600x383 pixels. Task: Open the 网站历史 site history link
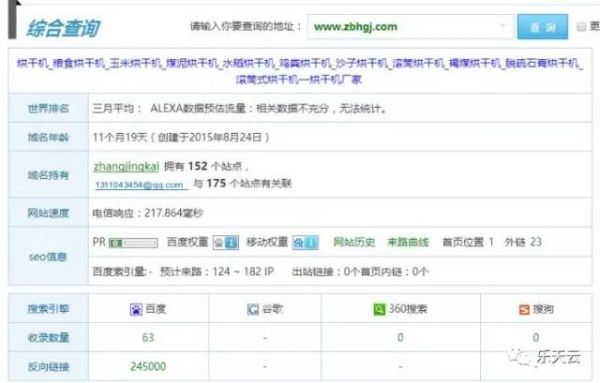(x=354, y=242)
